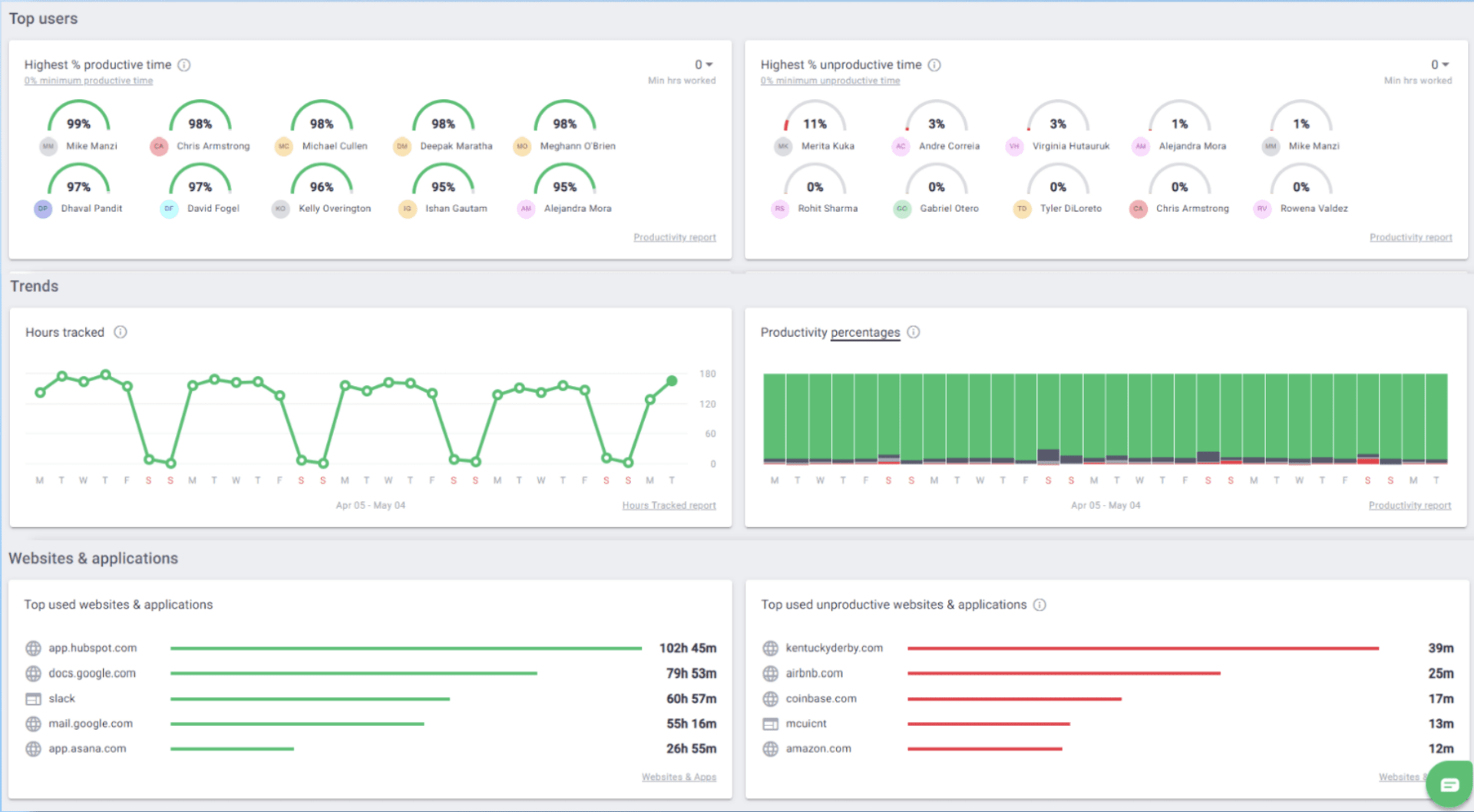Click info icon beside Highest % productive time
1474x812 pixels.
pos(184,65)
